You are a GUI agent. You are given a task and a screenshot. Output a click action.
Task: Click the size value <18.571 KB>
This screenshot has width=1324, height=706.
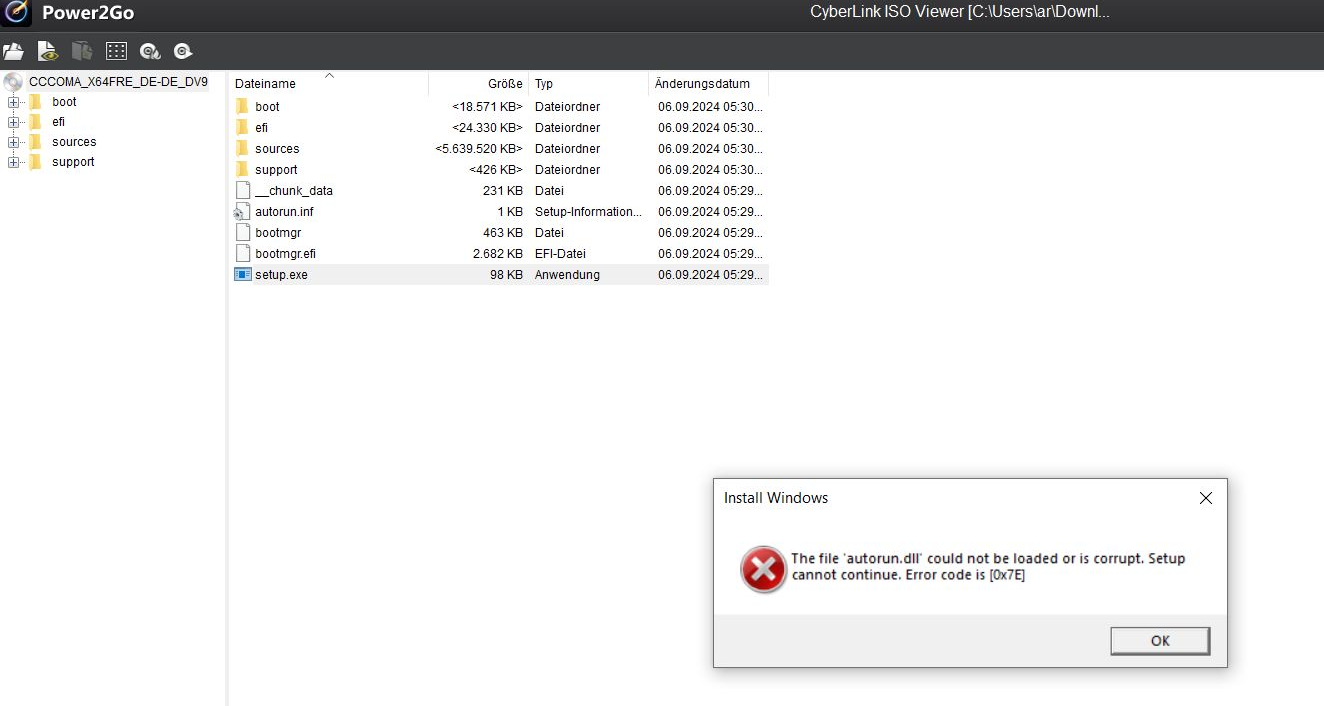click(x=487, y=107)
